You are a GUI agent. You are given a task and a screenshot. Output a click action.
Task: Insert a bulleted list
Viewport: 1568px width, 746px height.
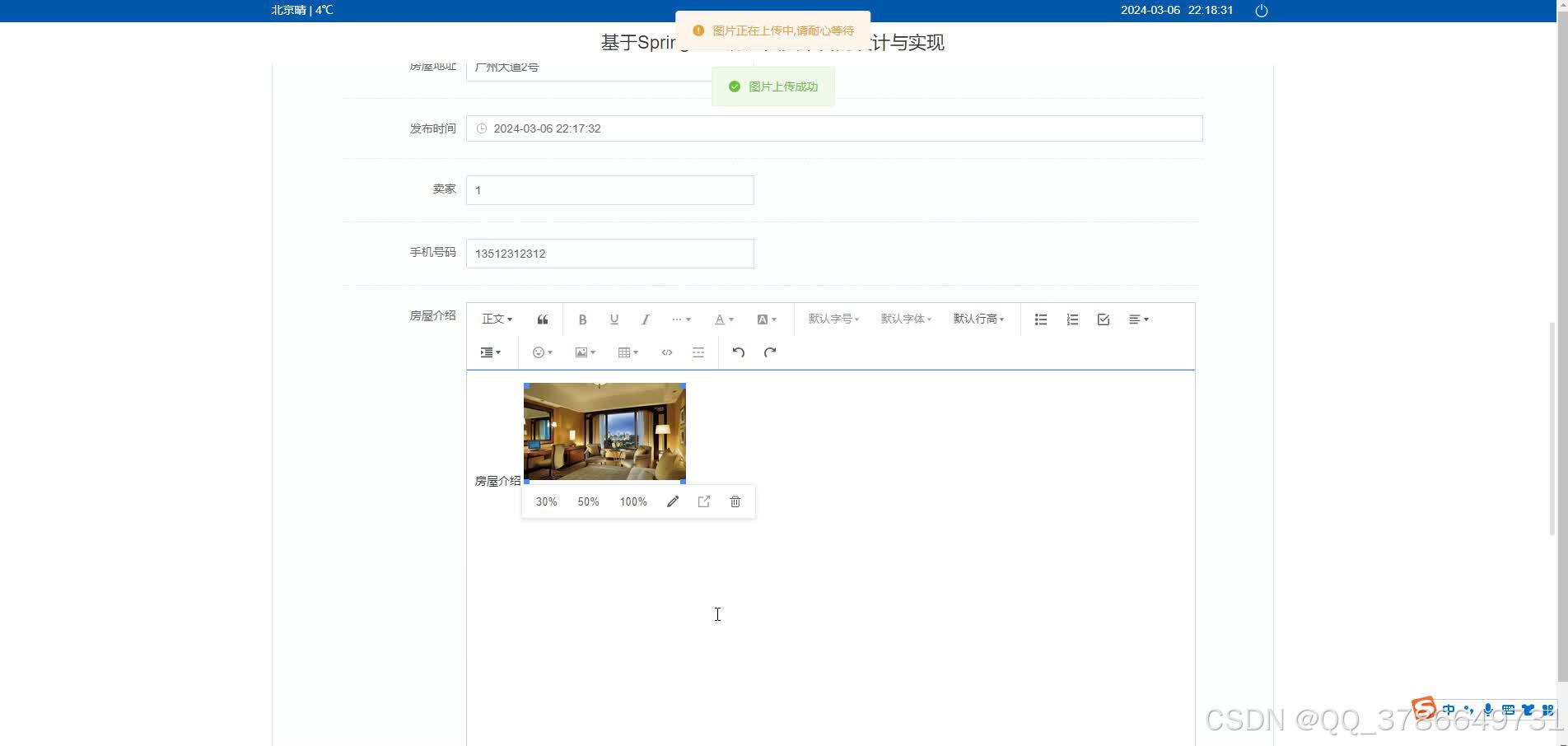[x=1041, y=319]
